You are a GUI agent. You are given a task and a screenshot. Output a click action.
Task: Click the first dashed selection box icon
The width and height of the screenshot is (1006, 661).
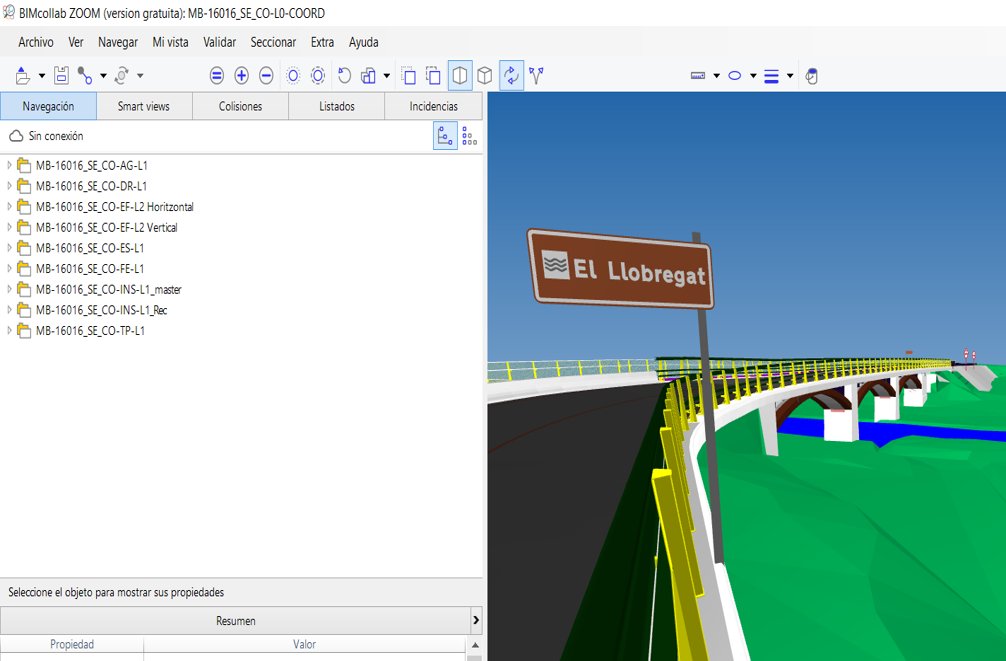tap(409, 76)
